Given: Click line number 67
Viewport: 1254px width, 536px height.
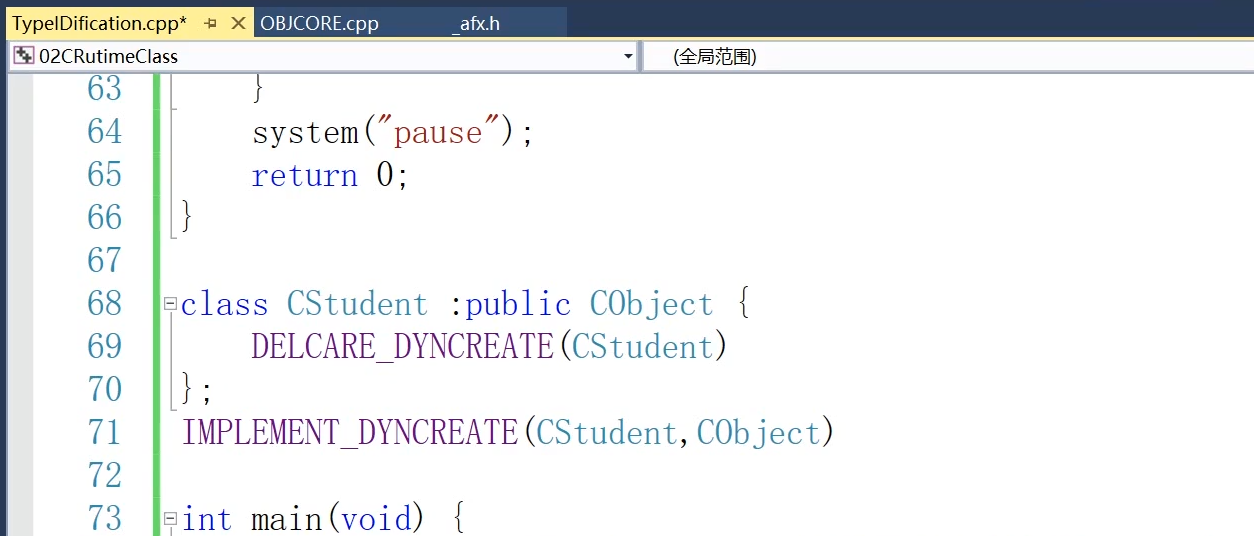Looking at the screenshot, I should pos(105,260).
